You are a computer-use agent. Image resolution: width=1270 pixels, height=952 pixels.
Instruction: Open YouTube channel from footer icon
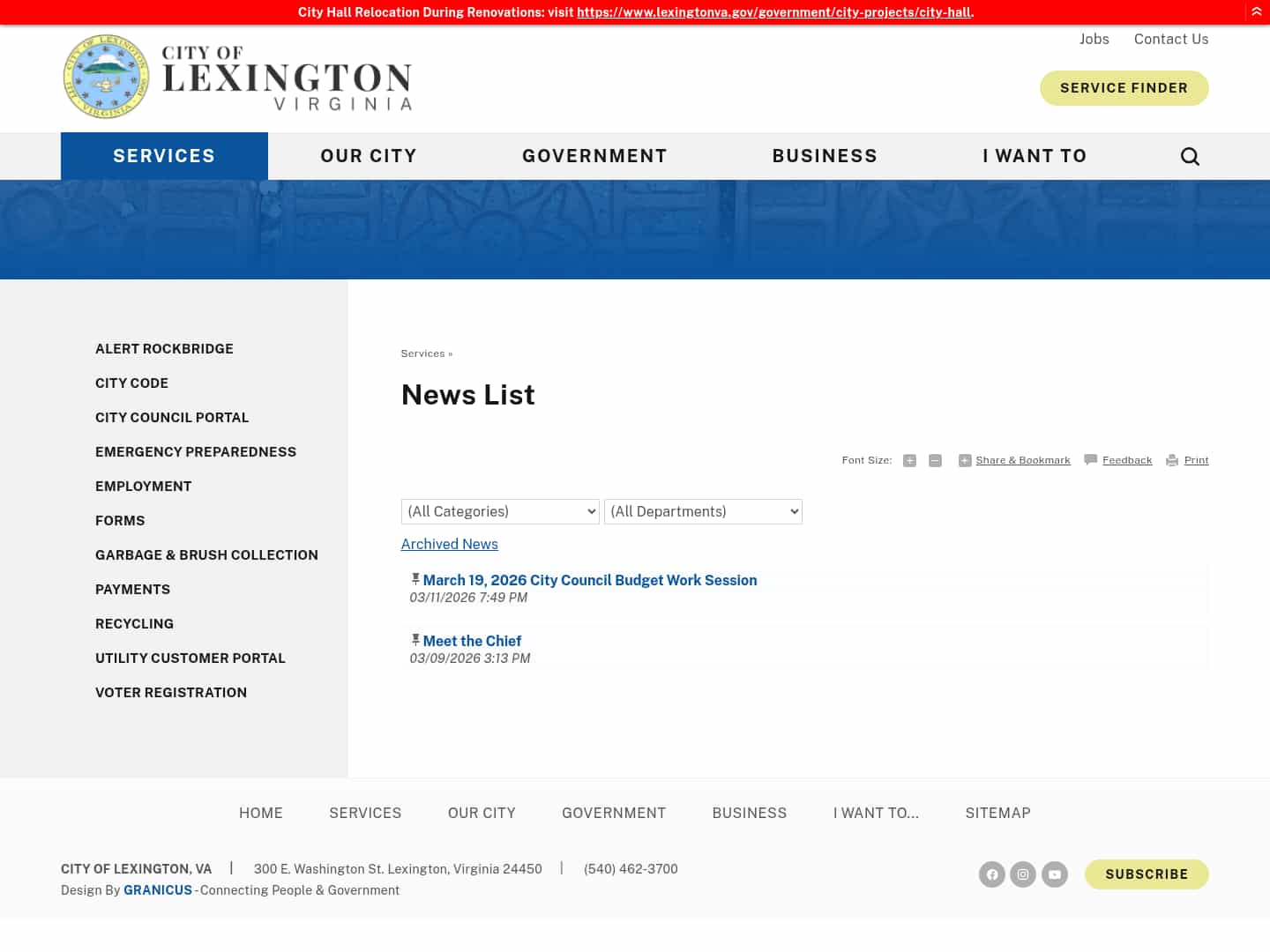pyautogui.click(x=1055, y=874)
